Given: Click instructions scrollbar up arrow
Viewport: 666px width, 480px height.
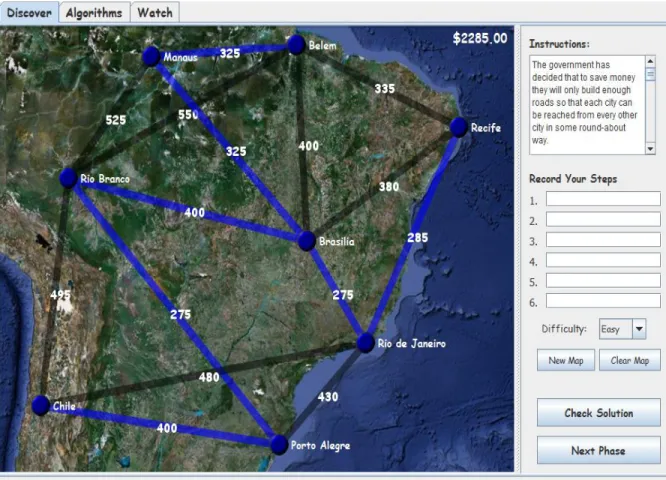Looking at the screenshot, I should 650,61.
